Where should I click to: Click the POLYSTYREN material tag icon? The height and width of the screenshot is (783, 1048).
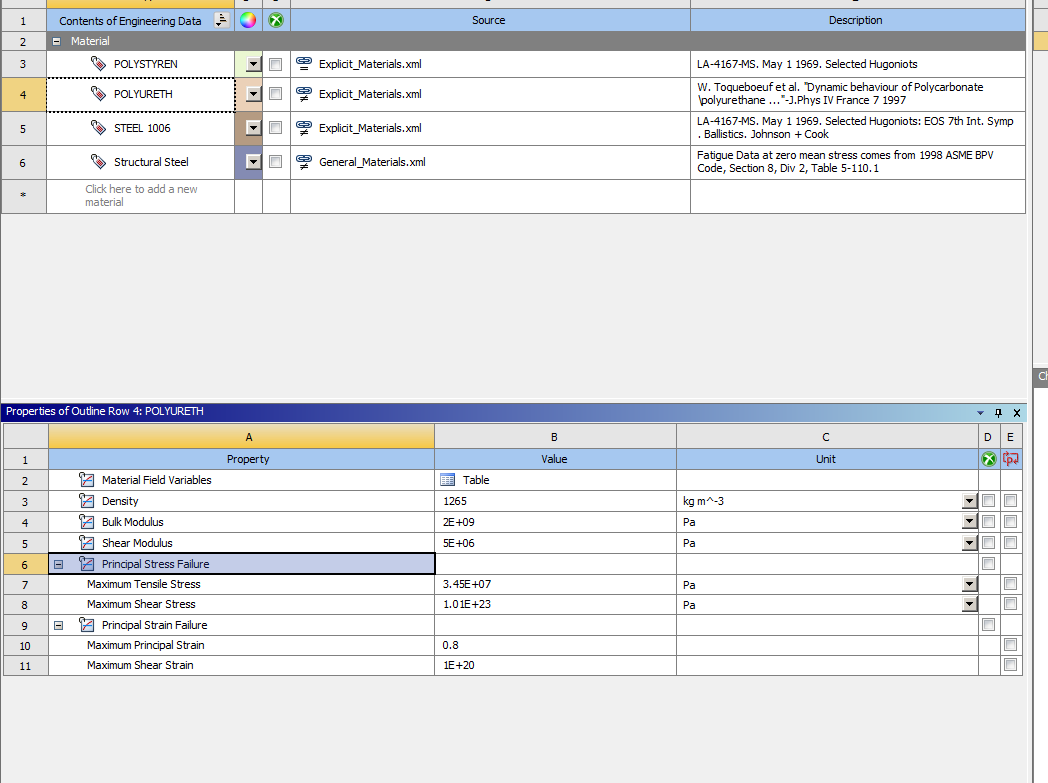point(98,64)
